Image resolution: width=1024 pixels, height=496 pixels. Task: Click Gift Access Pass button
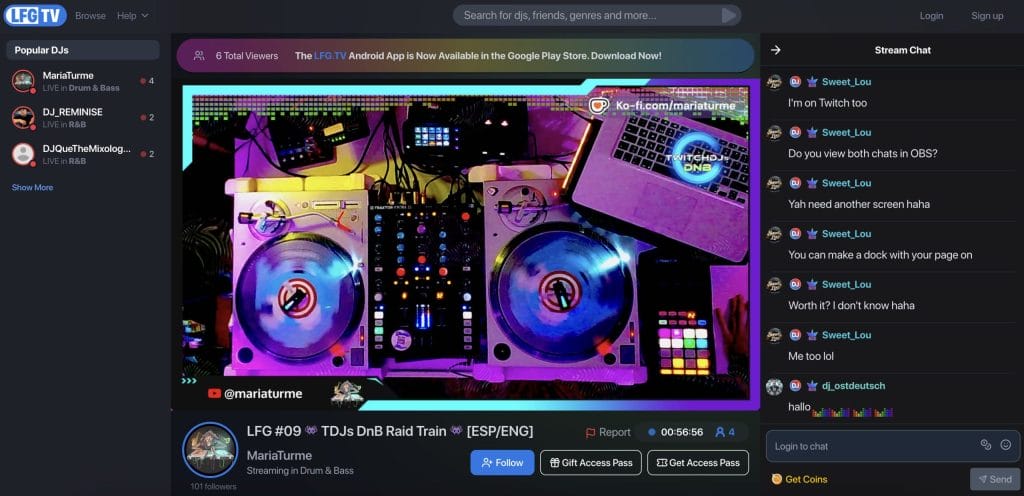coord(590,463)
